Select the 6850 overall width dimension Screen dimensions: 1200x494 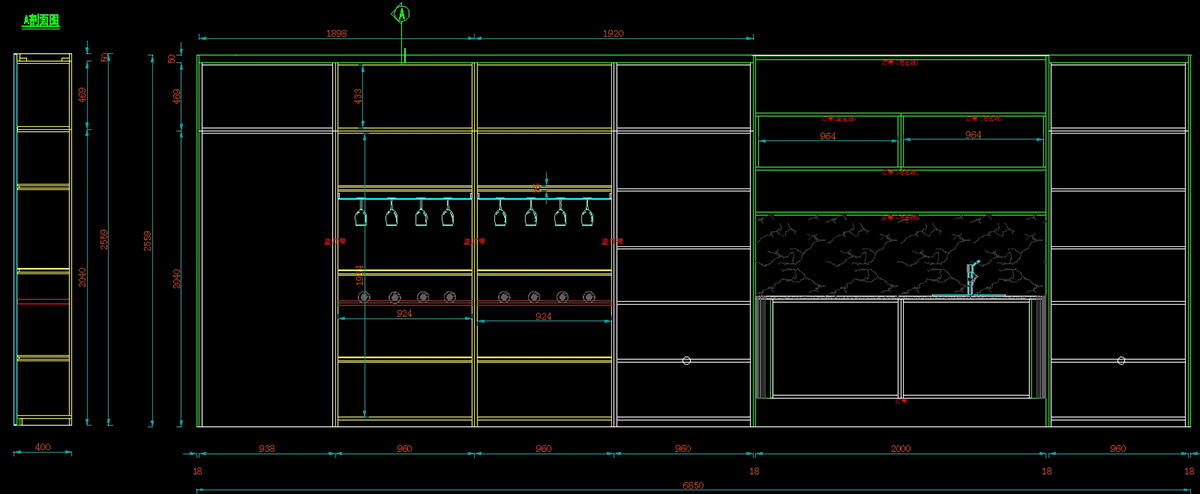point(693,485)
